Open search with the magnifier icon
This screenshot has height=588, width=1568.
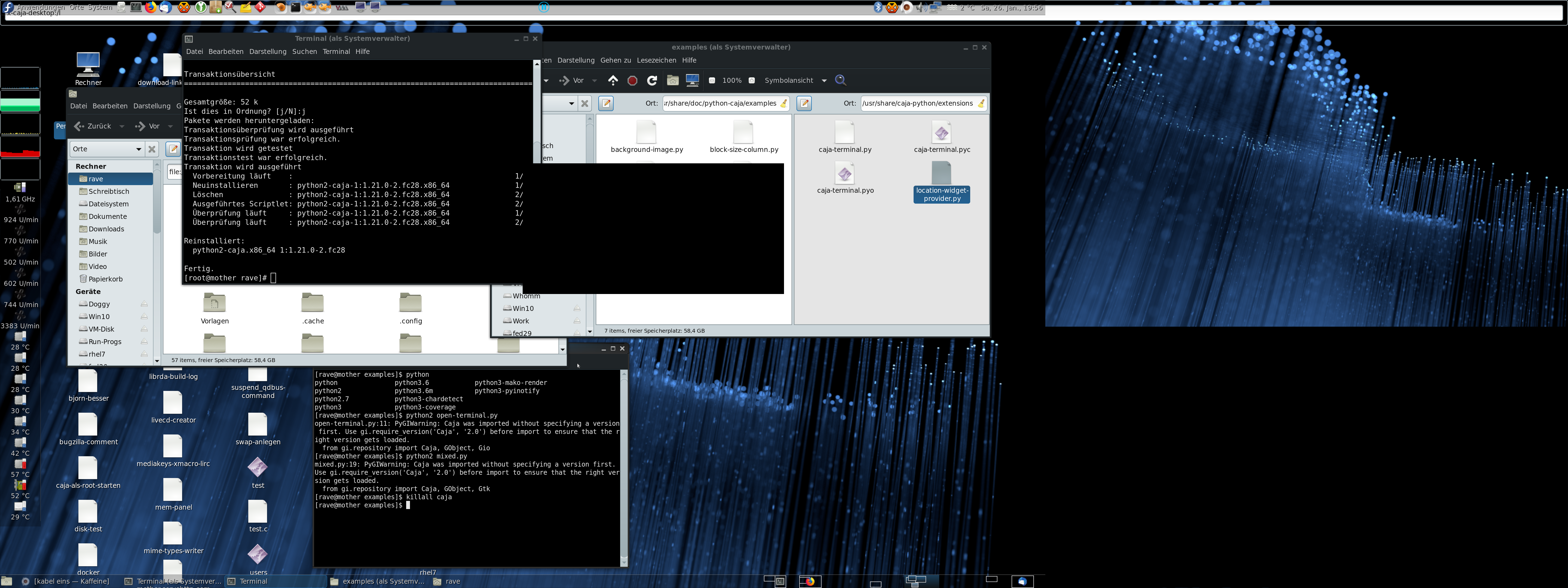click(x=841, y=80)
